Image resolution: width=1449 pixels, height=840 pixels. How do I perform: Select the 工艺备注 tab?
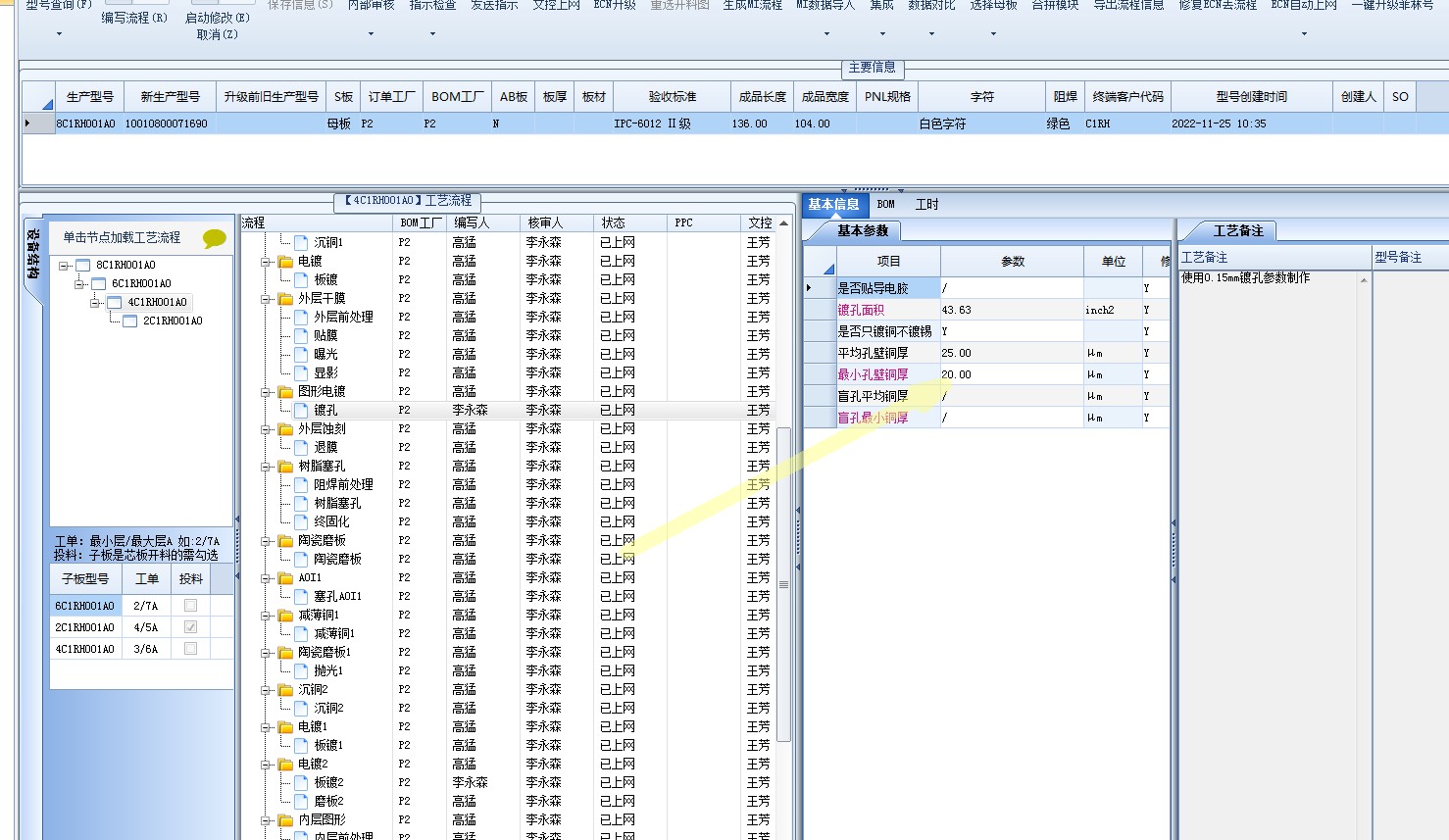tap(1238, 231)
